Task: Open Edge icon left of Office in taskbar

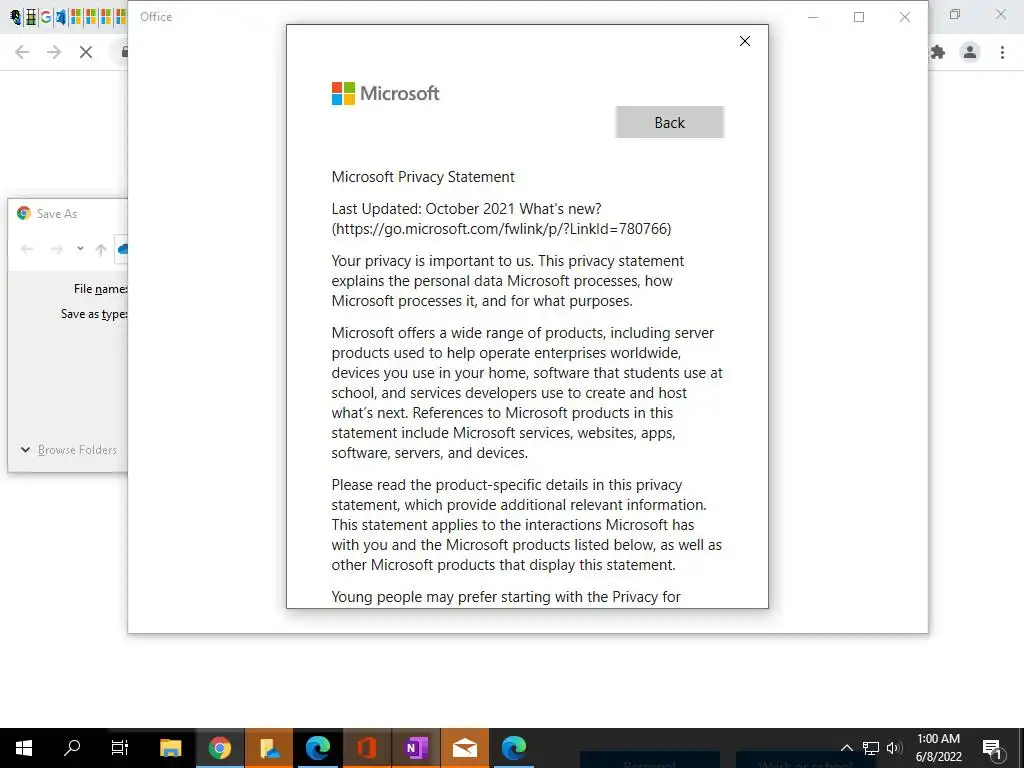Action: [x=318, y=748]
